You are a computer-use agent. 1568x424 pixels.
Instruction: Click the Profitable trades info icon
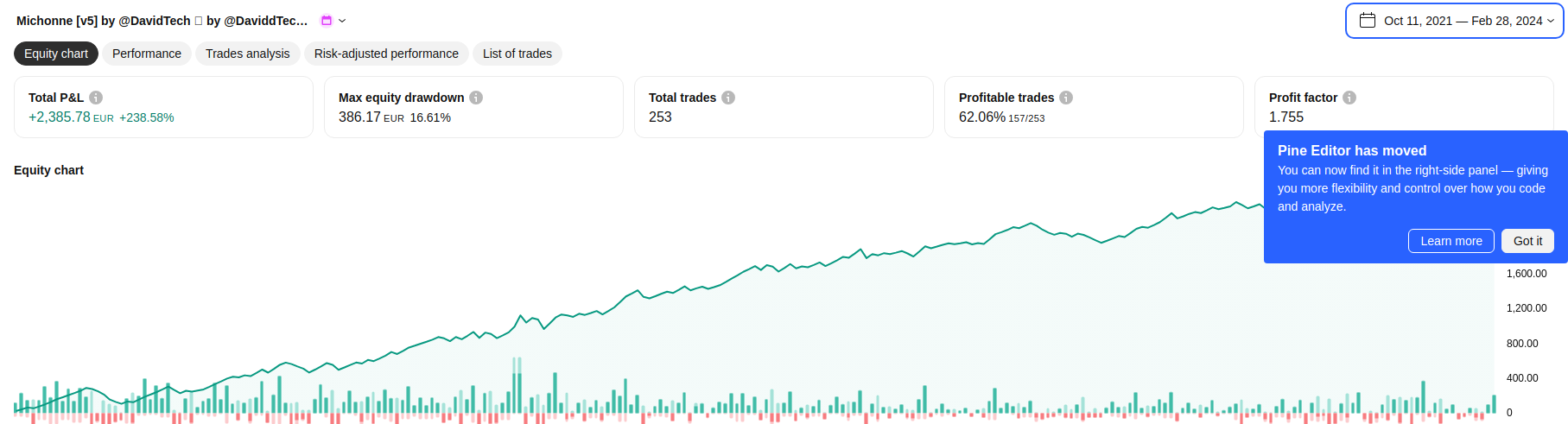point(1066,98)
